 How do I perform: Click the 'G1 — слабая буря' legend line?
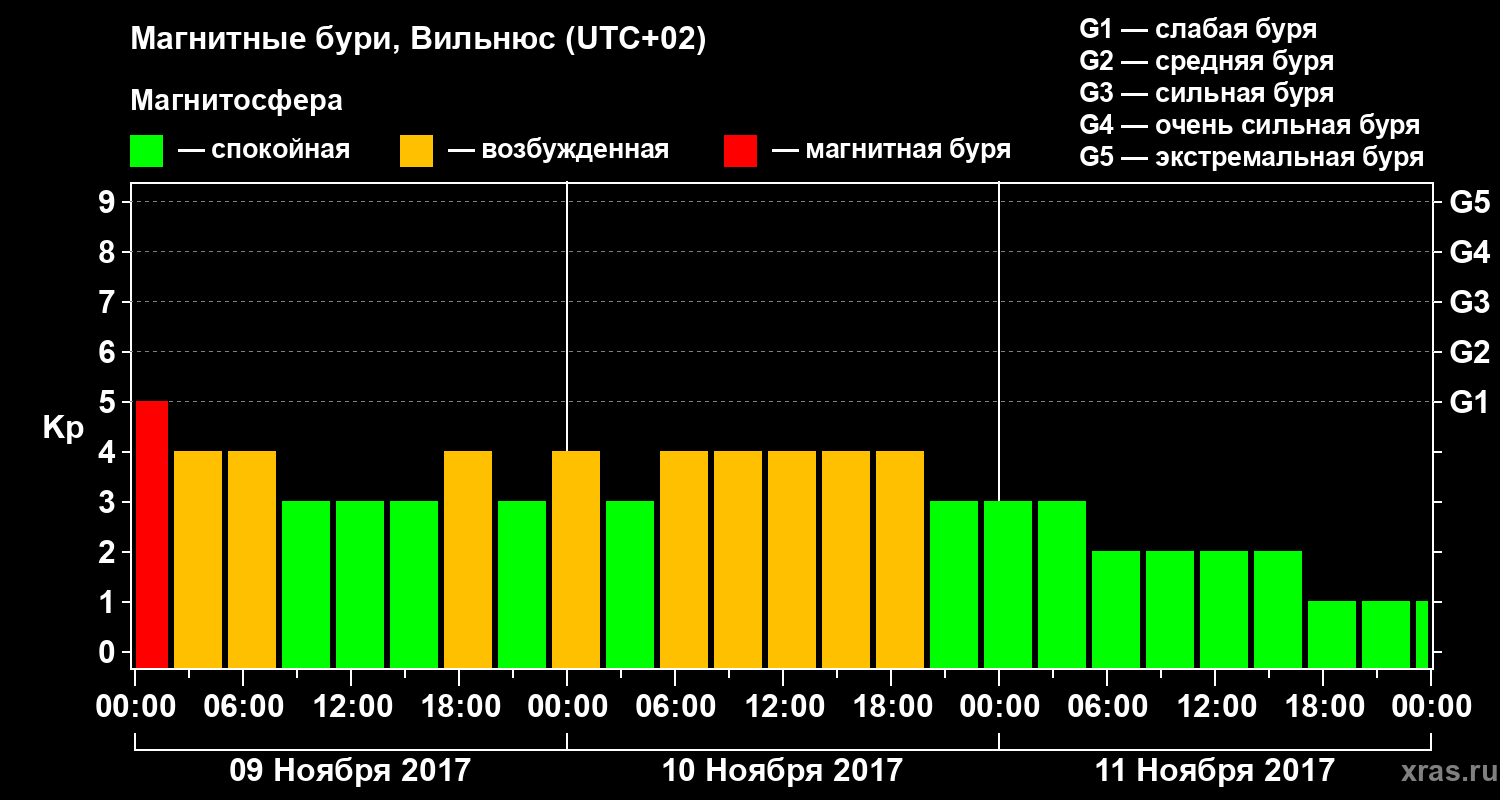point(1198,29)
